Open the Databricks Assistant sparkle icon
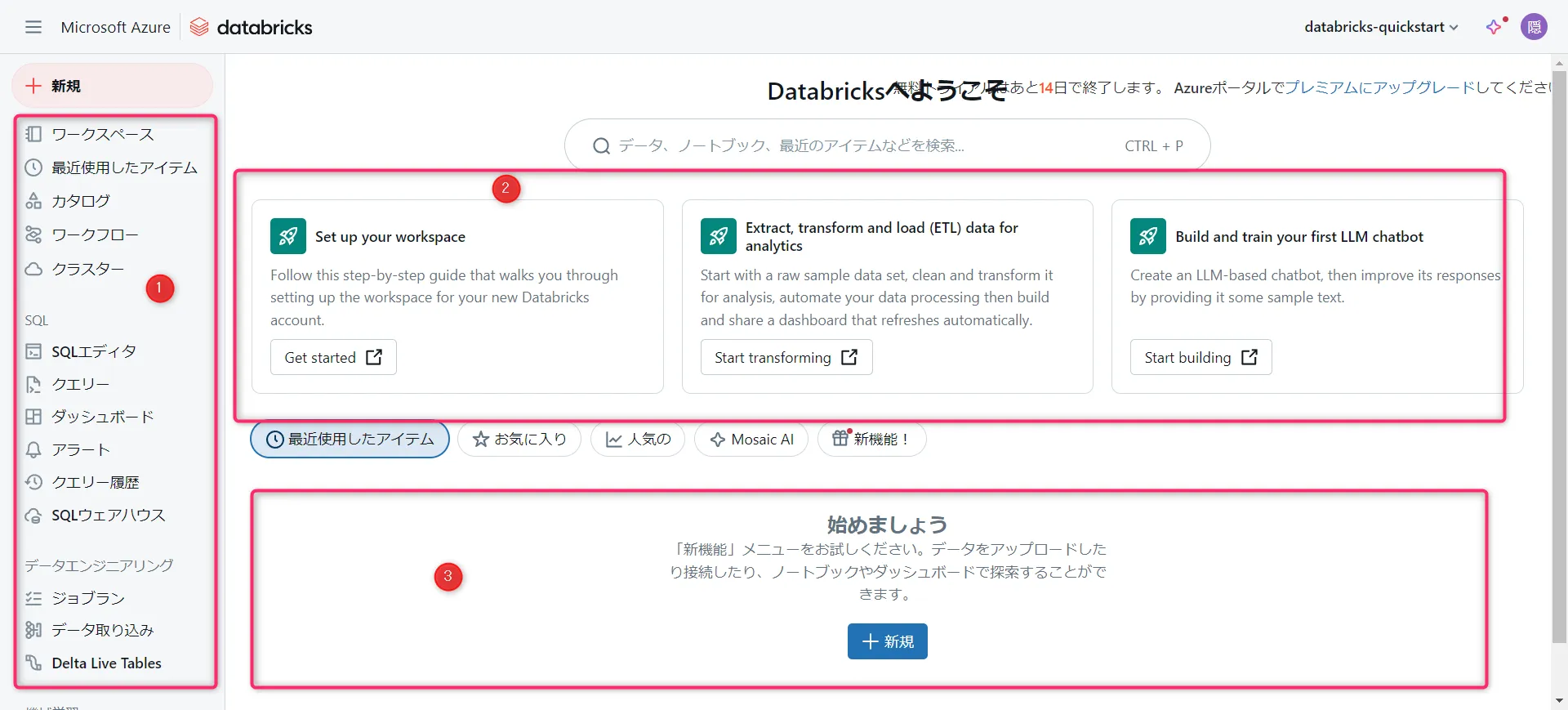Image resolution: width=1568 pixels, height=710 pixels. pyautogui.click(x=1494, y=27)
